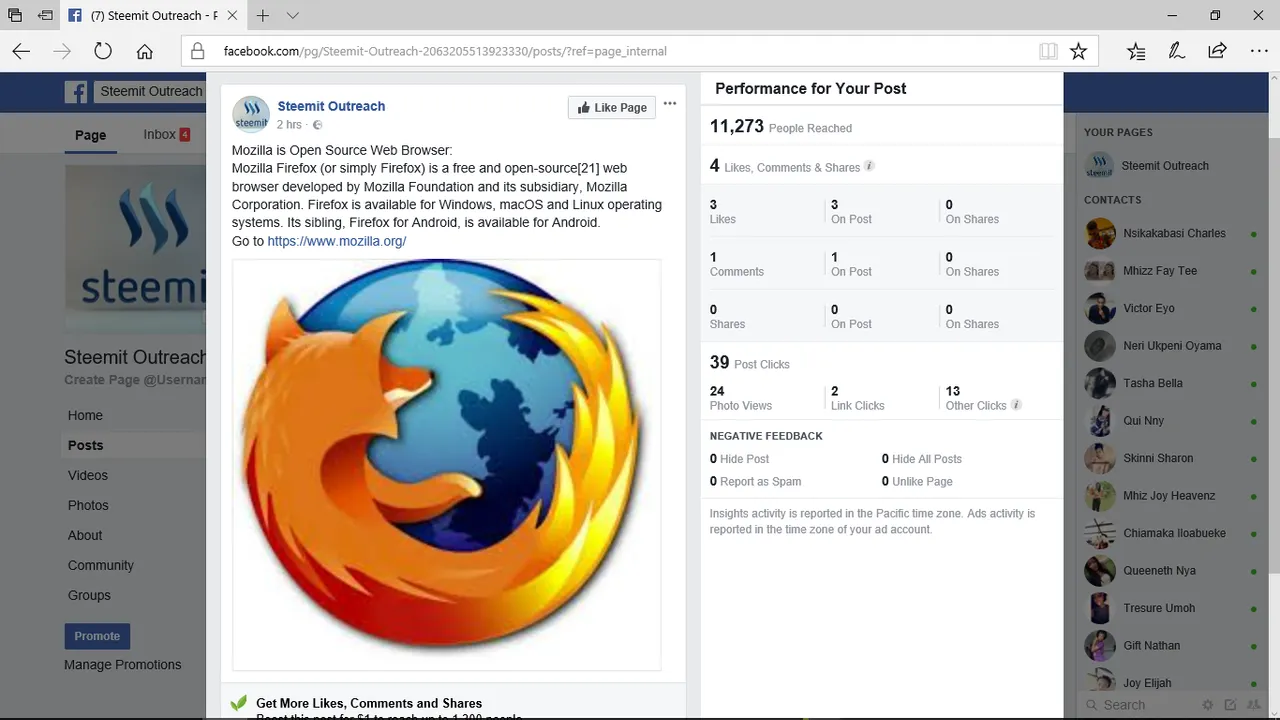The image size is (1280, 720).
Task: Click the Steemit Outreach page profile picture
Action: coord(135,248)
